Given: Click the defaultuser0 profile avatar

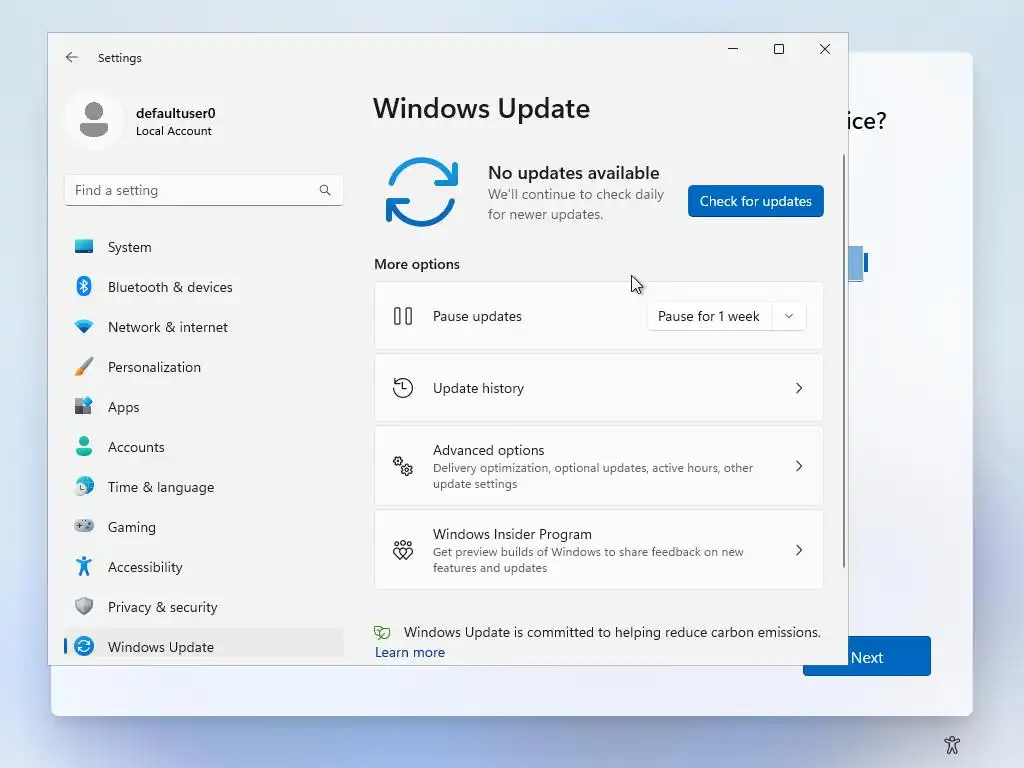Looking at the screenshot, I should [94, 120].
